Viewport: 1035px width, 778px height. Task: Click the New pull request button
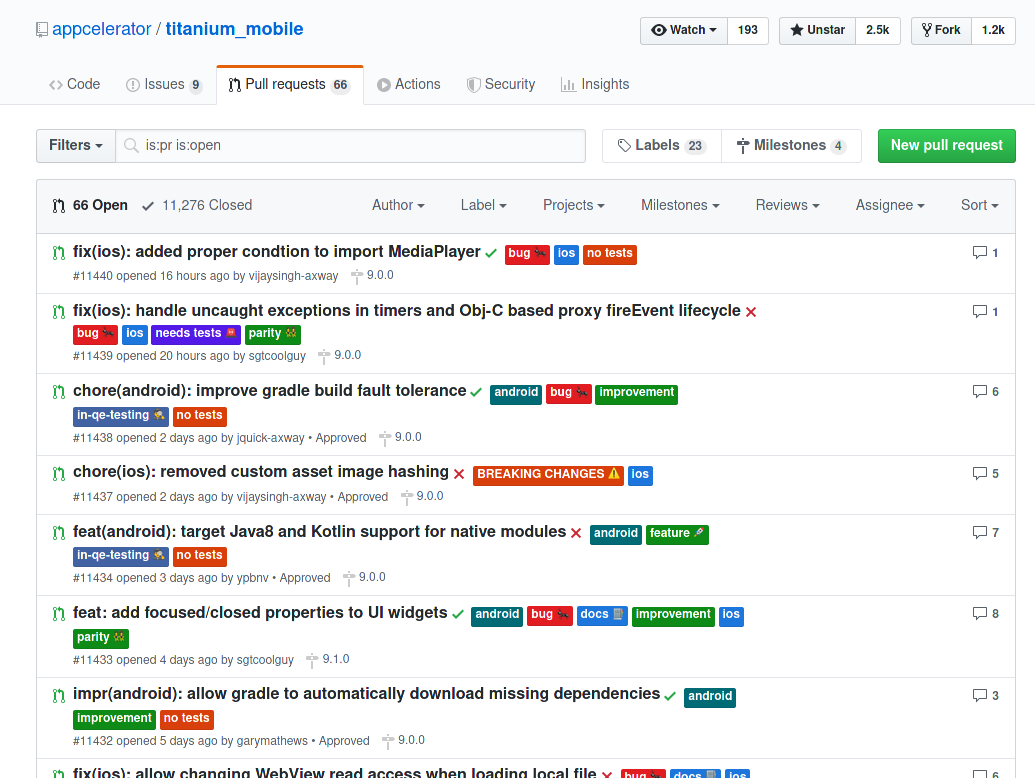tap(947, 145)
